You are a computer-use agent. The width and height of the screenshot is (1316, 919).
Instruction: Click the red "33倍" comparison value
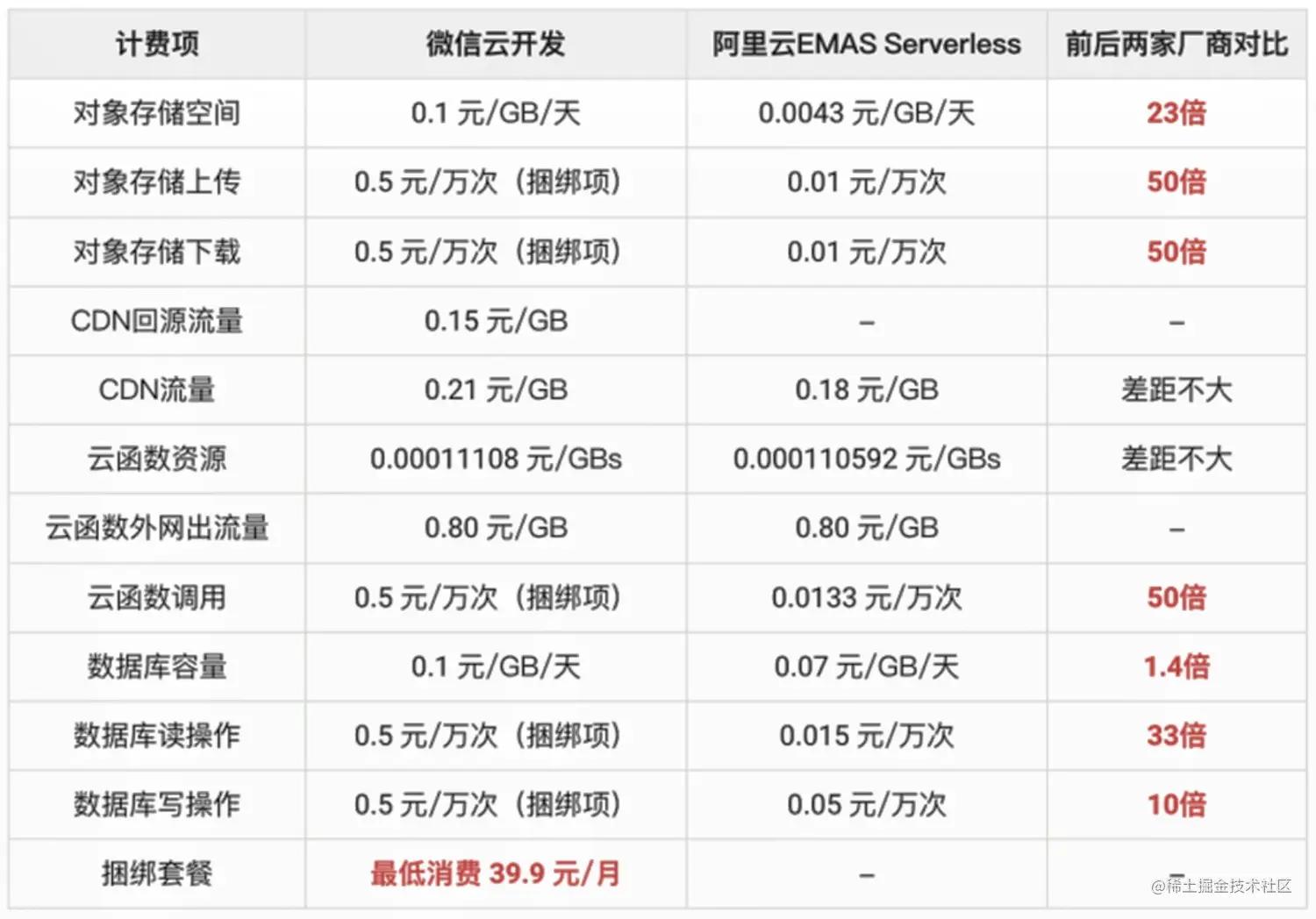pyautogui.click(x=1177, y=736)
